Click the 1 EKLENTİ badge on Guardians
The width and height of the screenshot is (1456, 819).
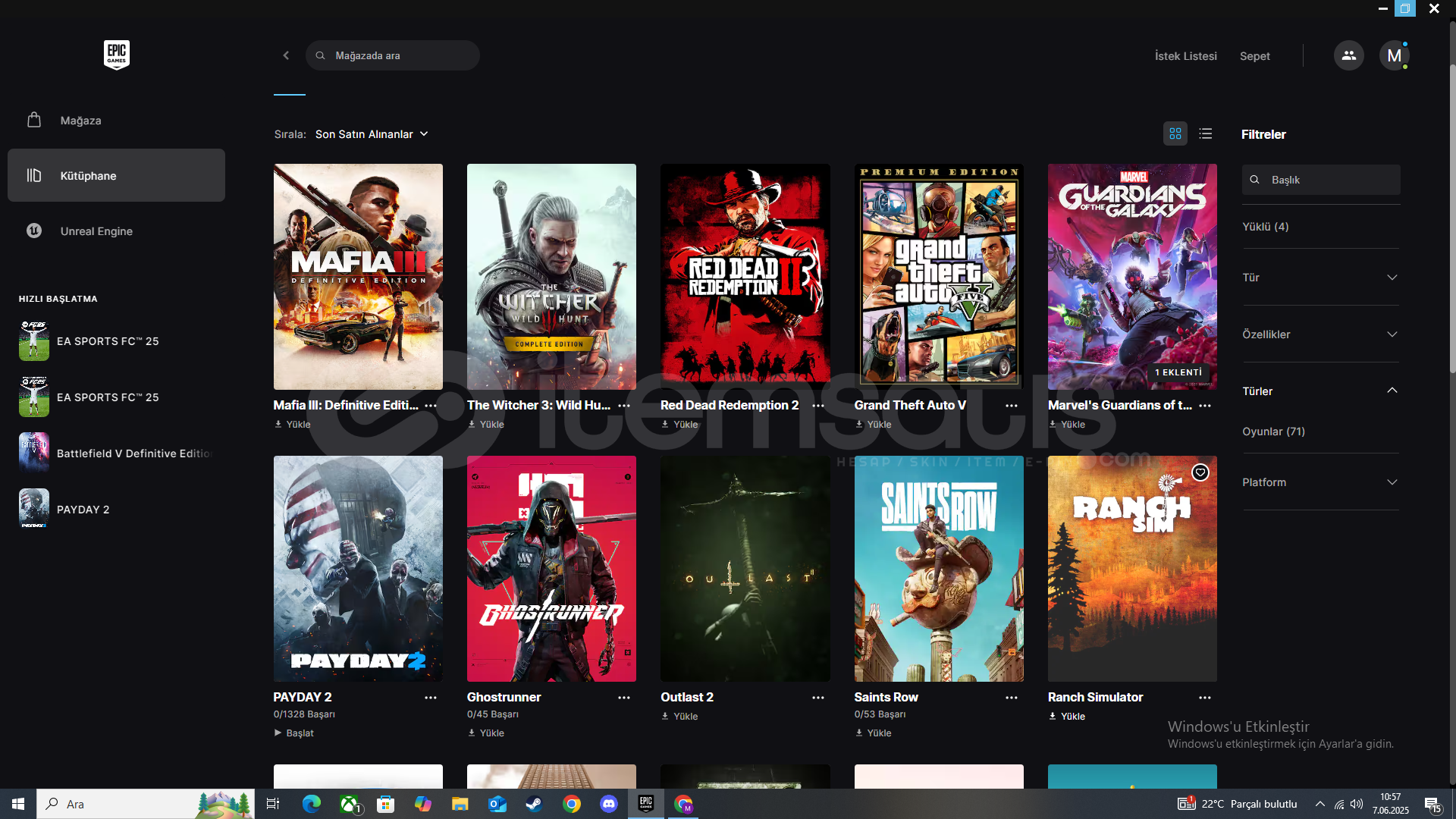(x=1178, y=372)
